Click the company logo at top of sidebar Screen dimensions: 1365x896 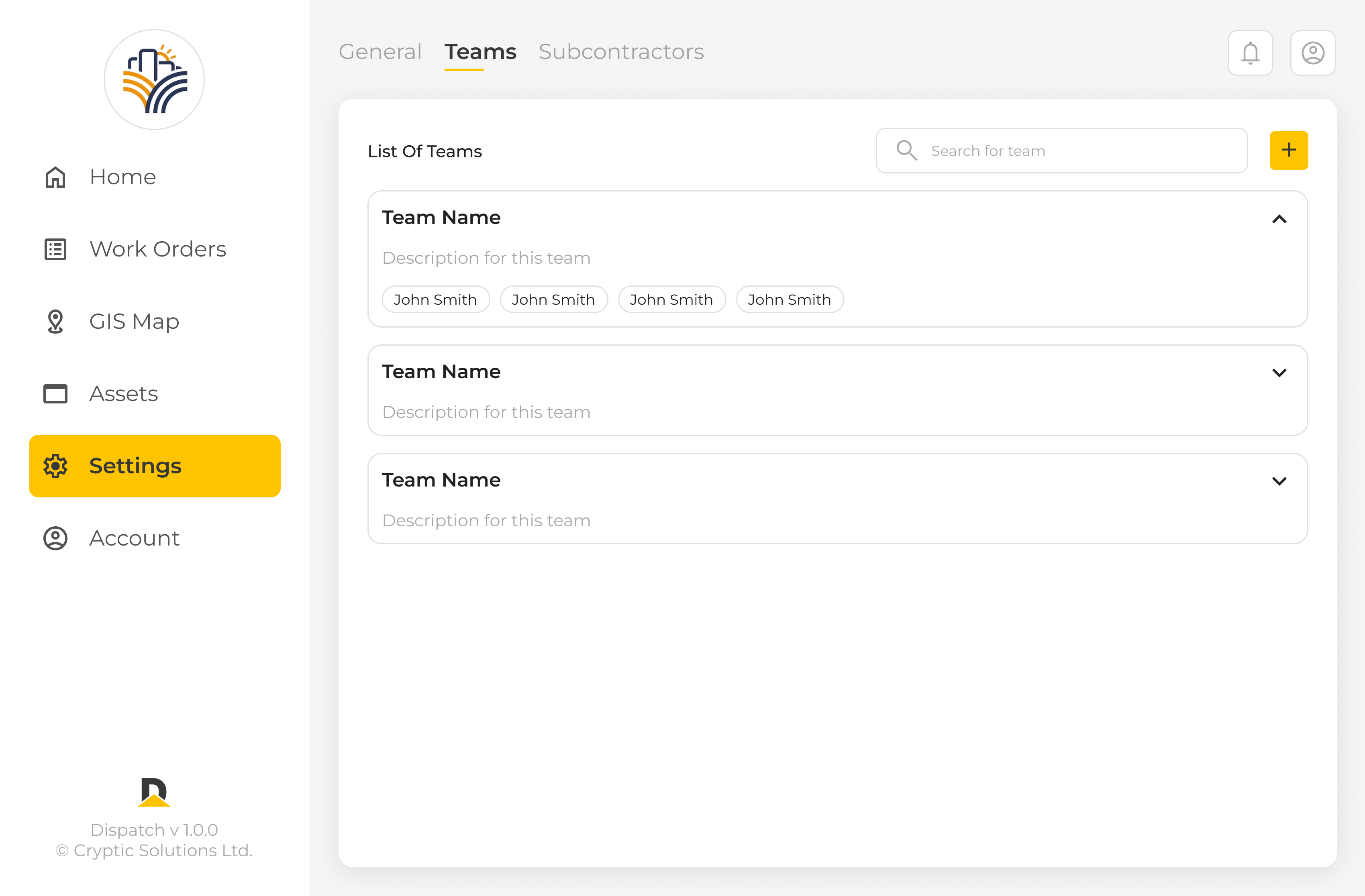(x=154, y=79)
